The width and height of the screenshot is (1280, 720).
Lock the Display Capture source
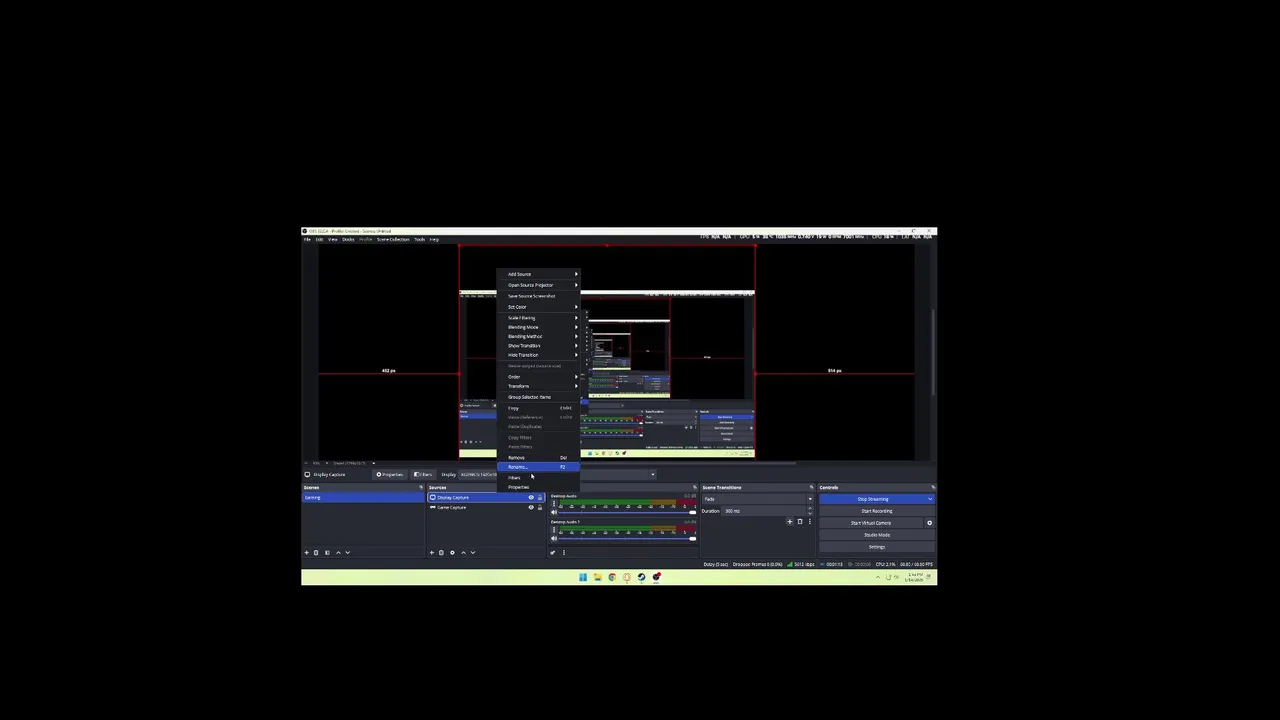(x=540, y=497)
